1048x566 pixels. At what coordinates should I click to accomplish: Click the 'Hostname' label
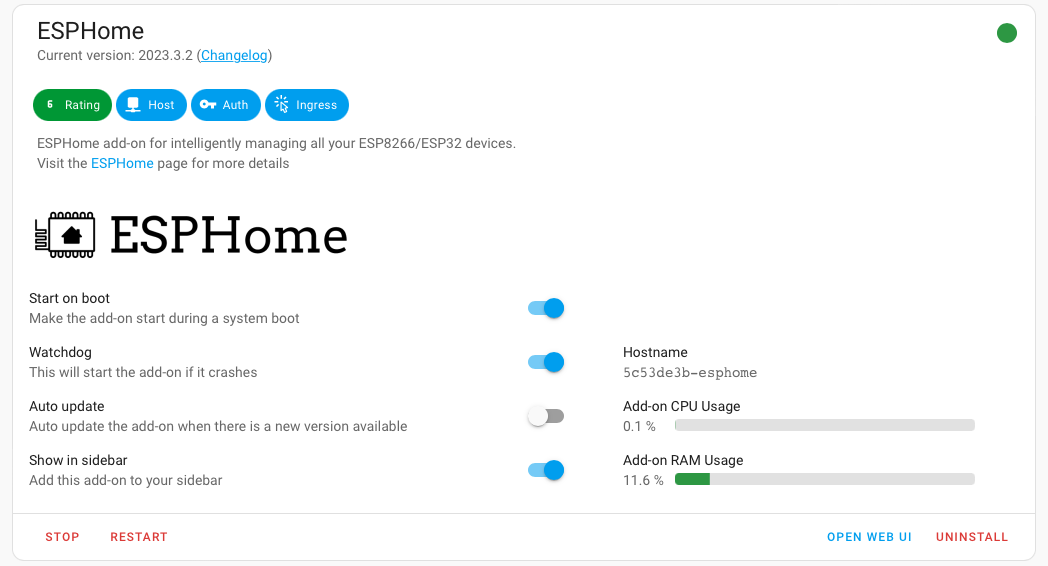(x=655, y=352)
